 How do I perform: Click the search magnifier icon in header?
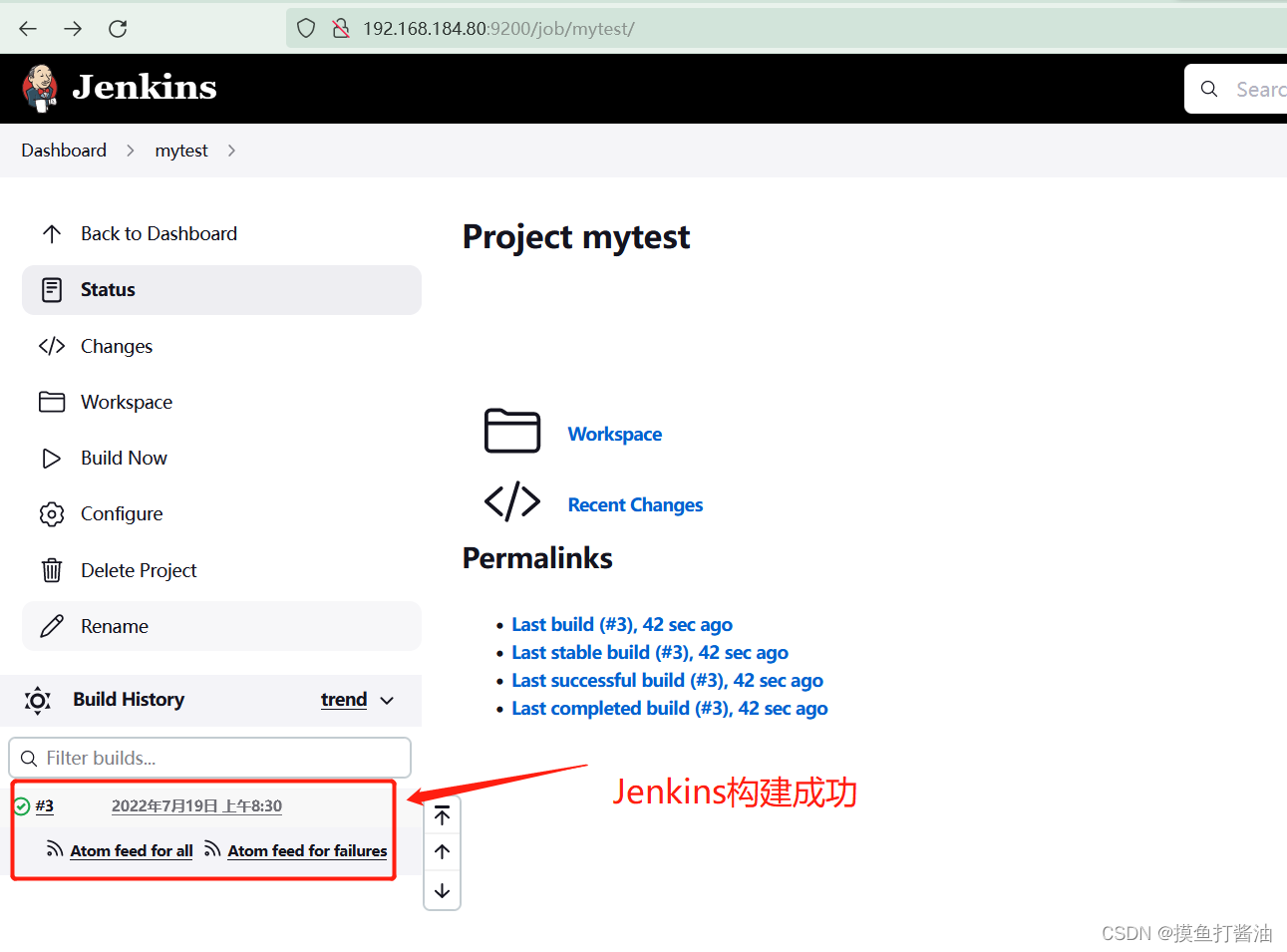click(x=1209, y=89)
